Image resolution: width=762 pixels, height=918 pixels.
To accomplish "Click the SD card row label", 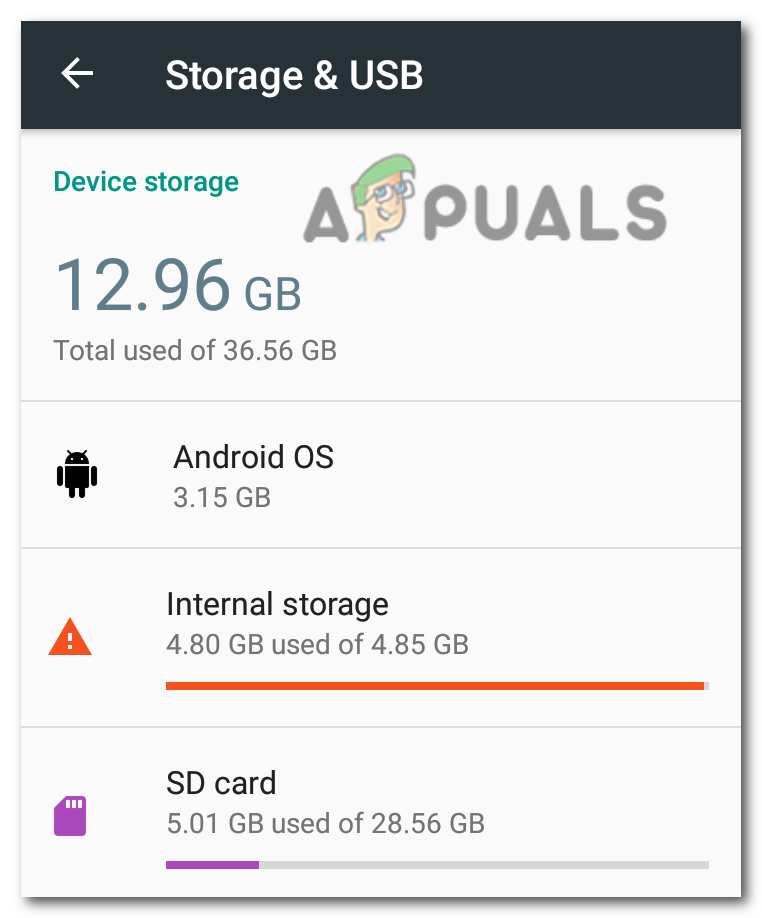I will coord(221,783).
